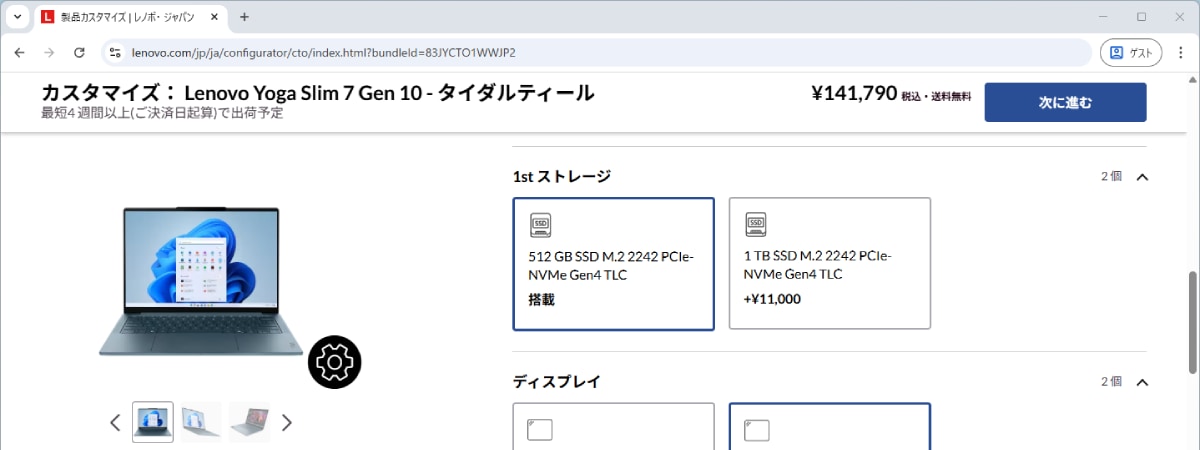This screenshot has height=450, width=1200.
Task: Click the ディスプレイ heading
Action: [557, 382]
